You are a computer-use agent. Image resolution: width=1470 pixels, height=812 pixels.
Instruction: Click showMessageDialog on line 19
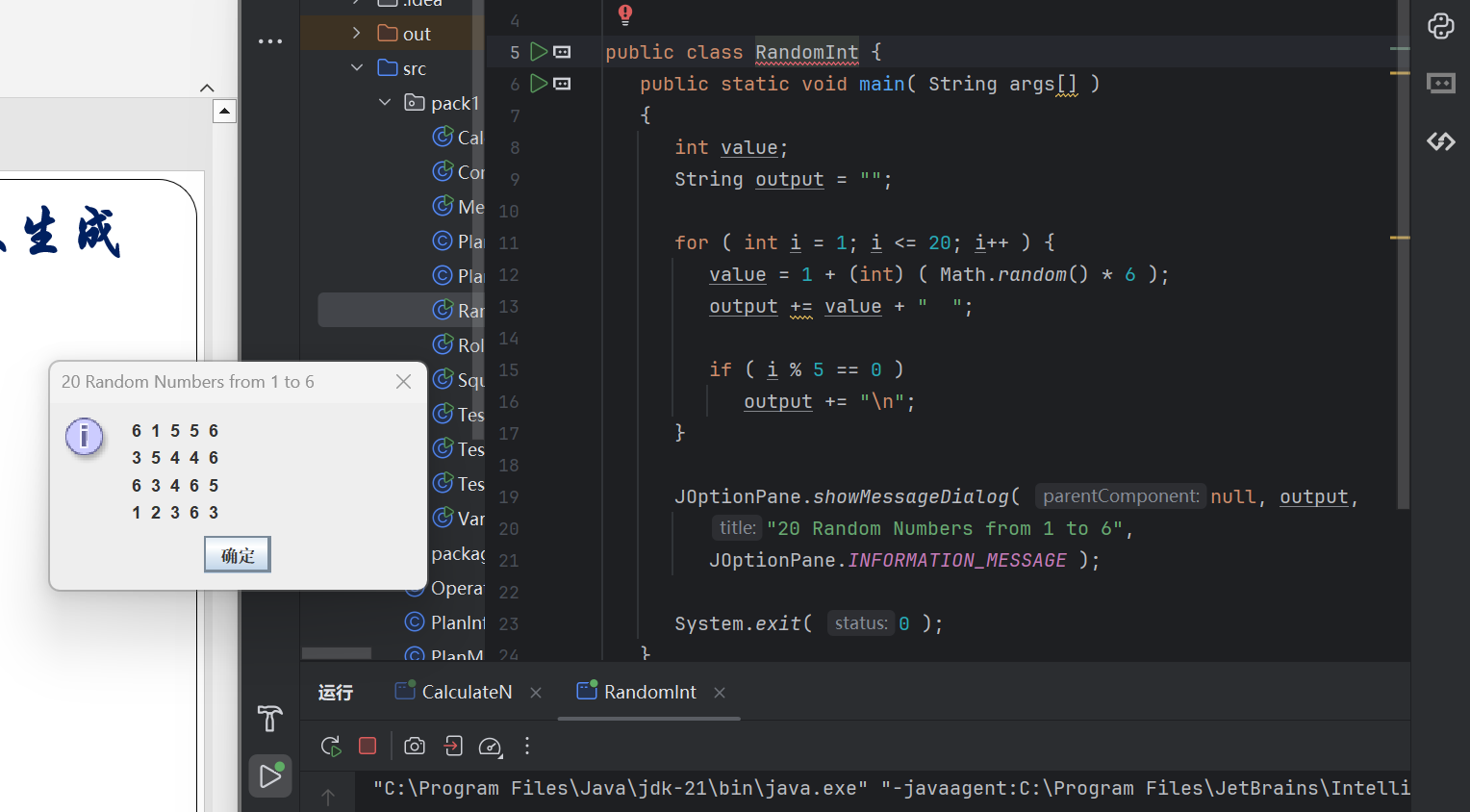coord(911,496)
